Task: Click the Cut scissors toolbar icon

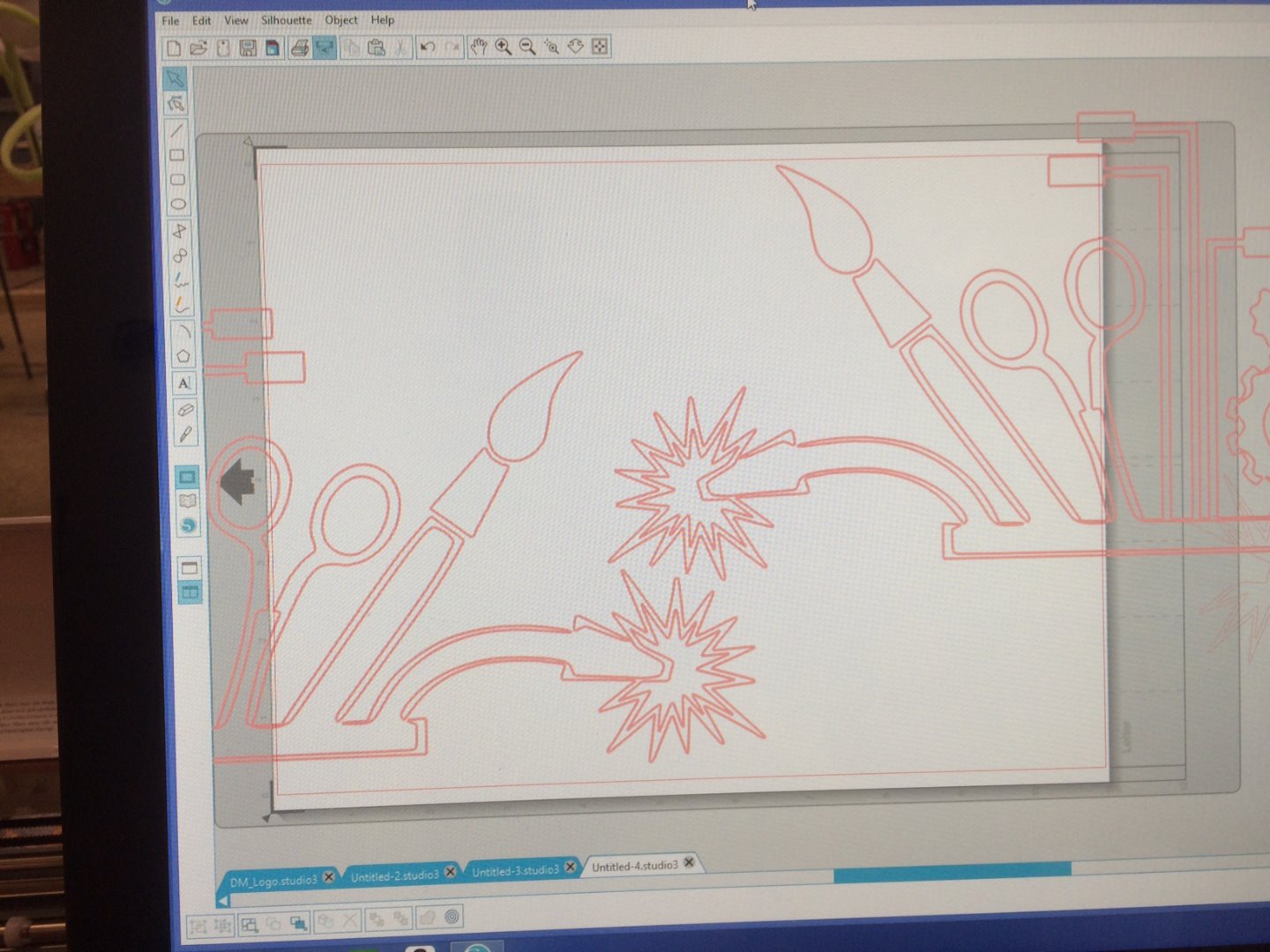Action: [x=401, y=48]
